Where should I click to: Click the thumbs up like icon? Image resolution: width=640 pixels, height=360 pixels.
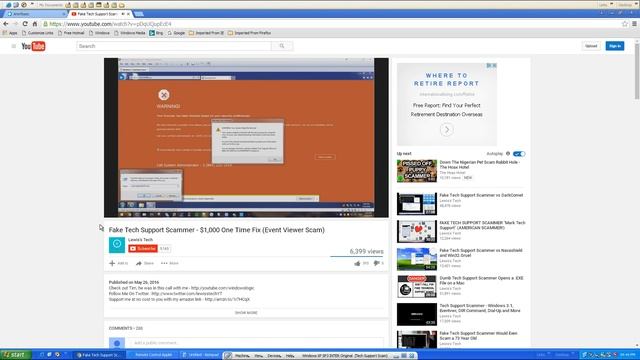click(x=357, y=263)
